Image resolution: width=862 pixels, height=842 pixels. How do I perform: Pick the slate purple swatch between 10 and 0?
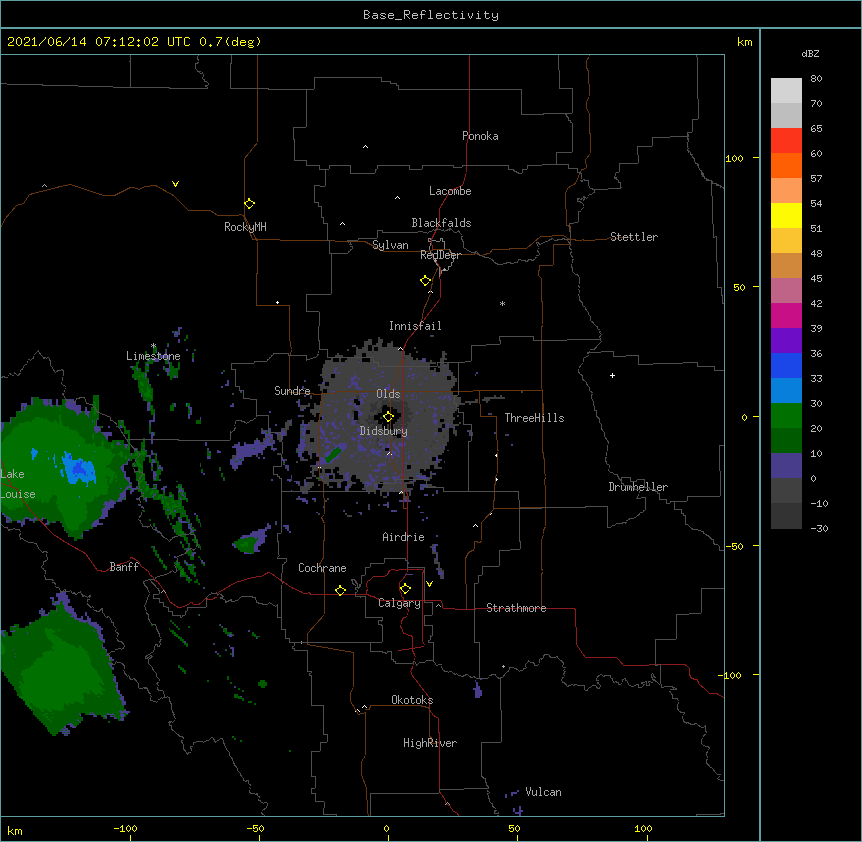786,466
